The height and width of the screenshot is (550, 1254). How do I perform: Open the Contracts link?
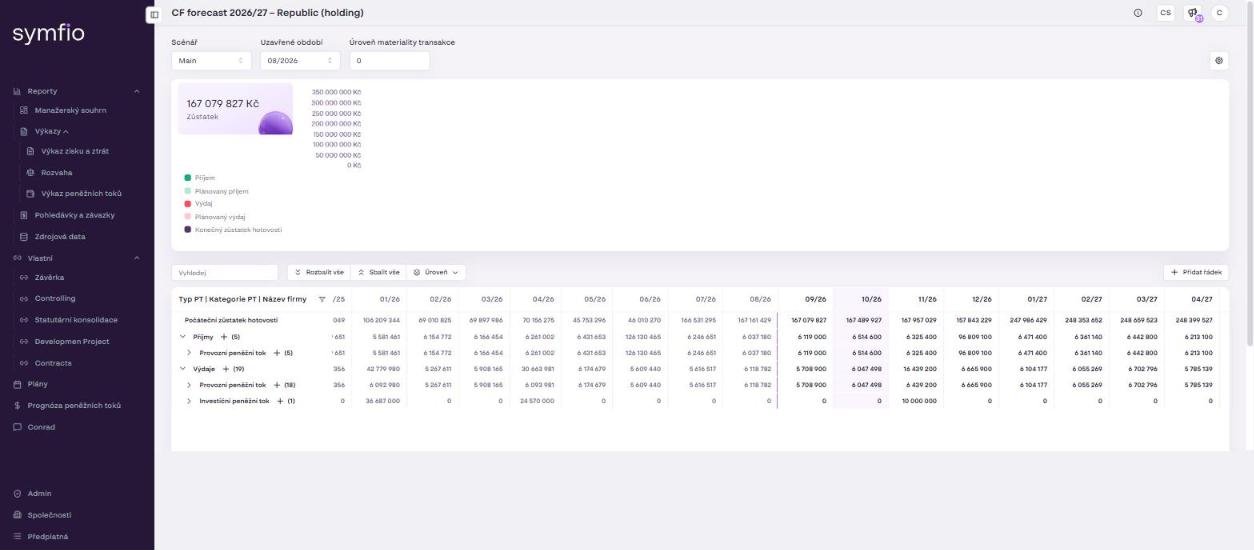pos(53,363)
